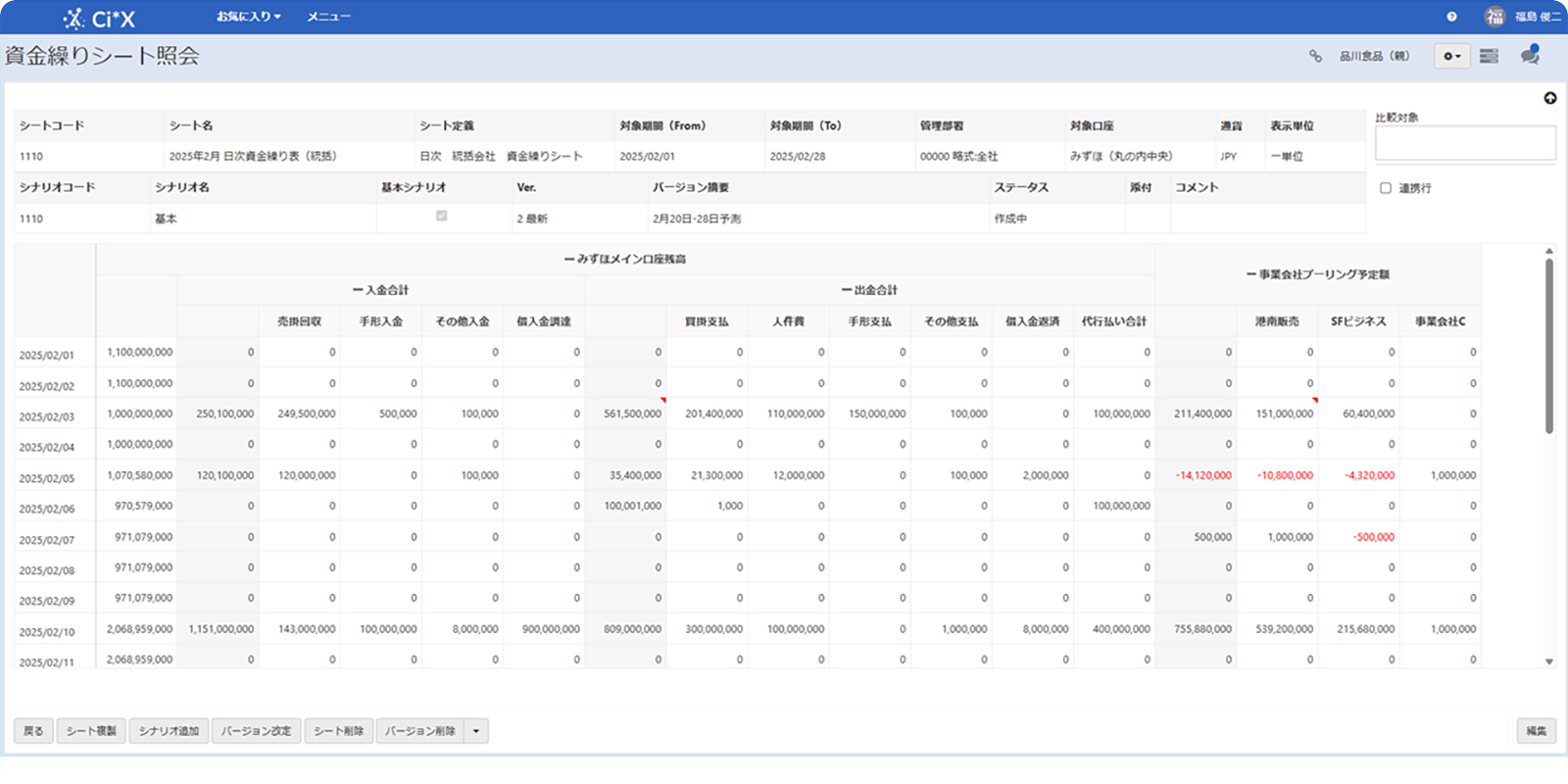Click the link chain icon

[x=1315, y=56]
